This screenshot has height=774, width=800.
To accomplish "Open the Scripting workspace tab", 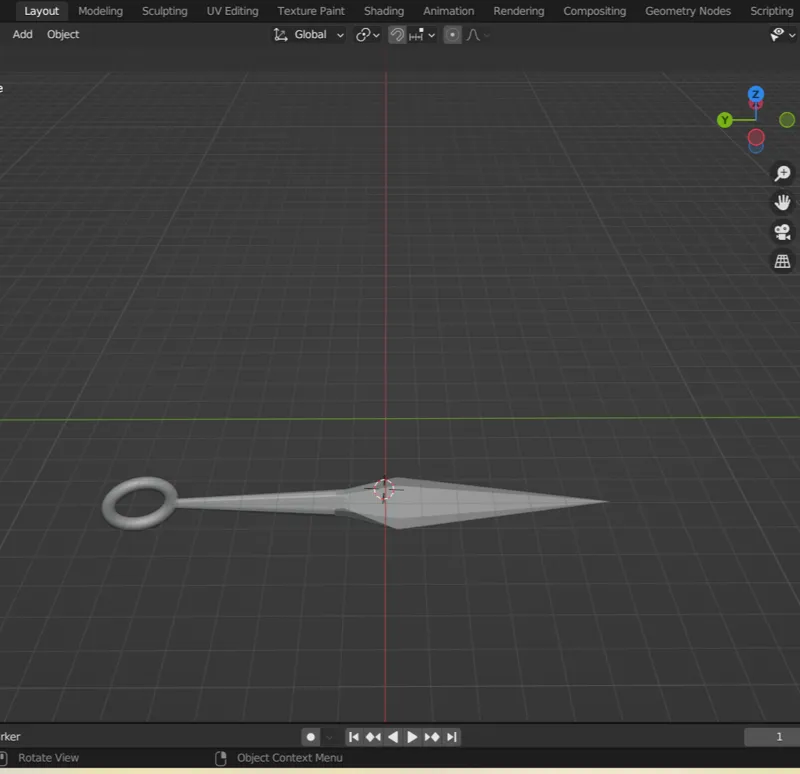I will click(771, 11).
